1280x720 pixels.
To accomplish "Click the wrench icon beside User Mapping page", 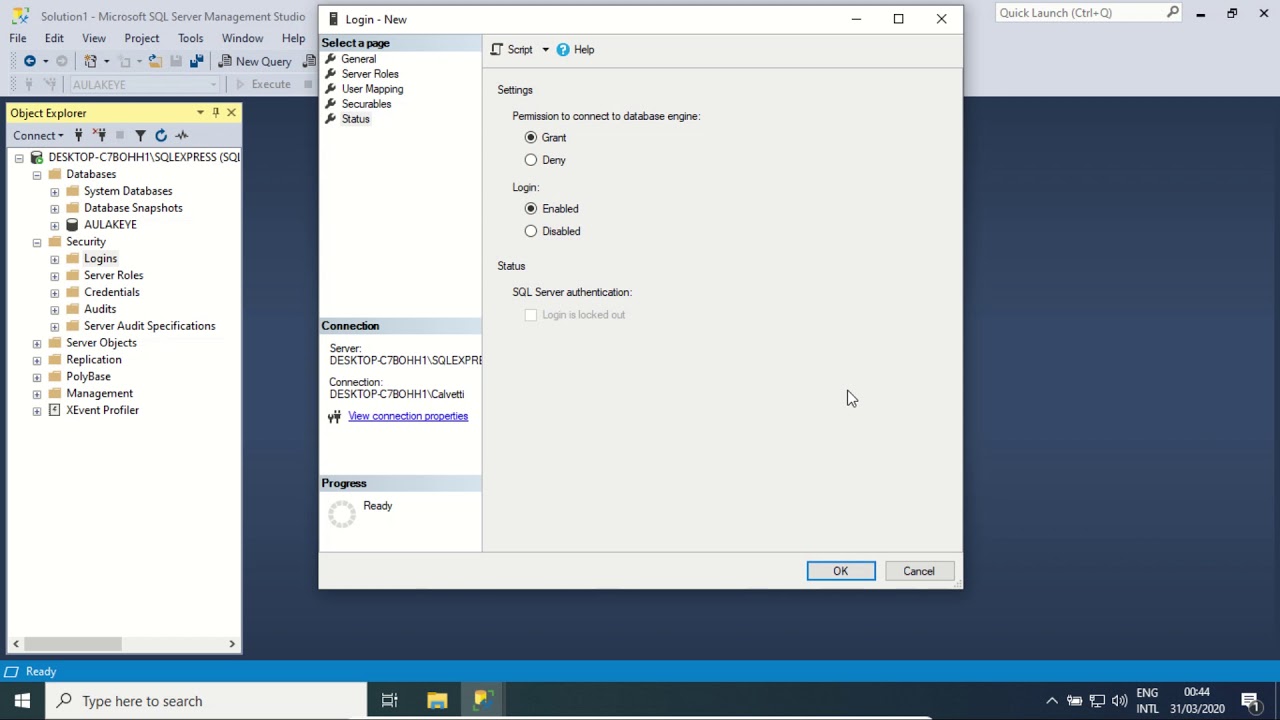I will click(330, 89).
